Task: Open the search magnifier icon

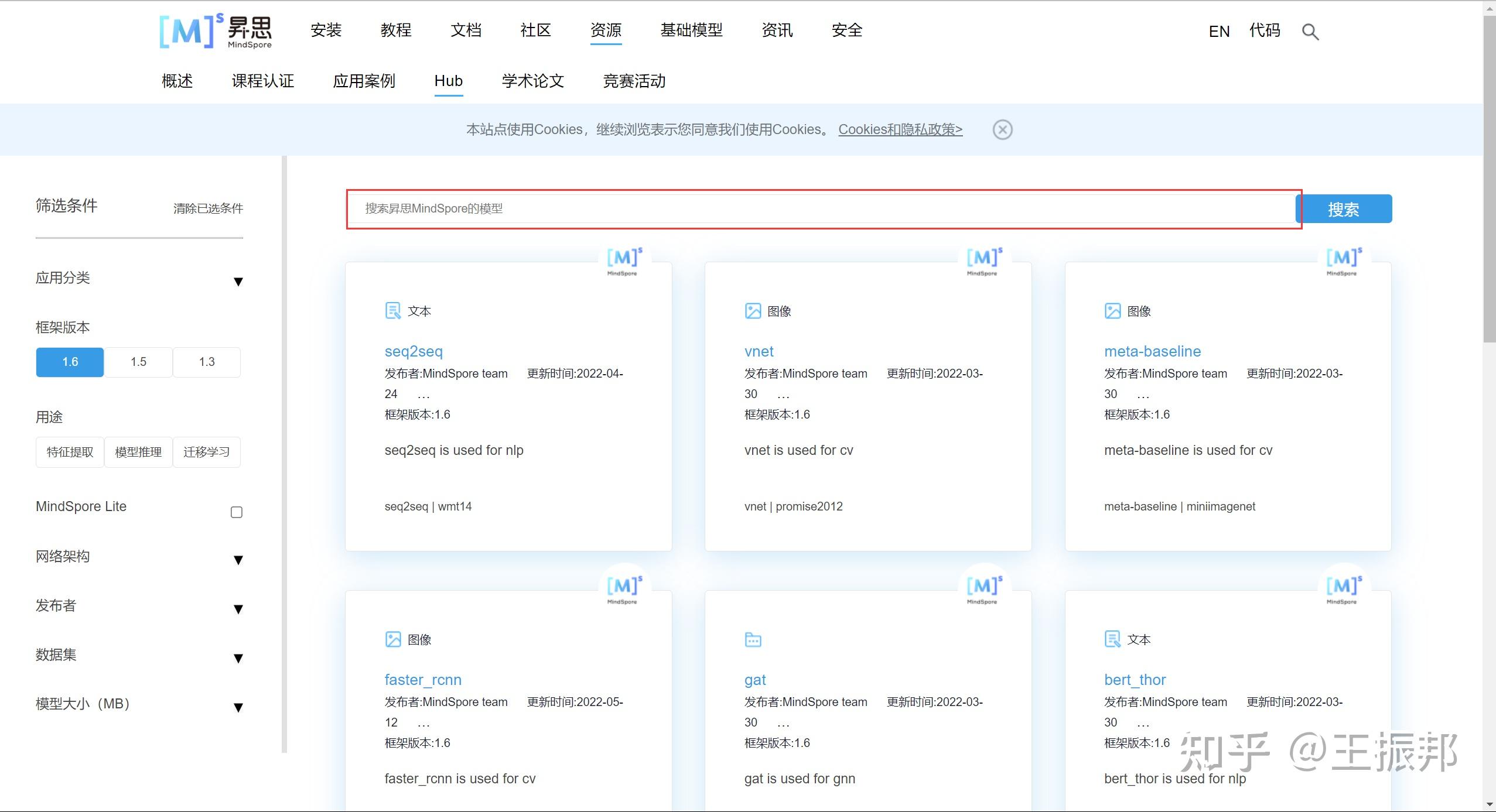Action: (1310, 32)
